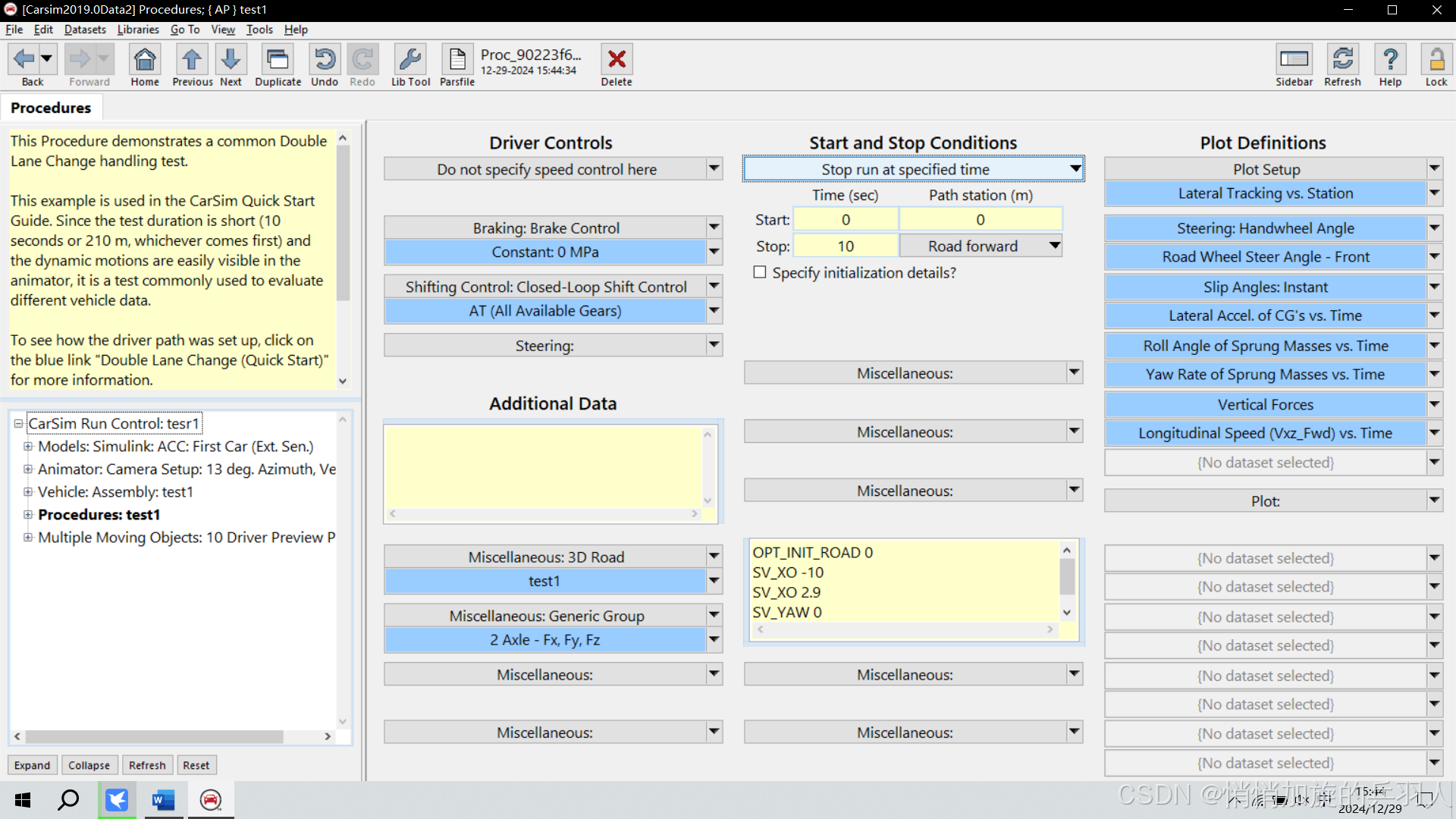Toggle the Sidebar icon
The image size is (1456, 819).
[x=1294, y=59]
